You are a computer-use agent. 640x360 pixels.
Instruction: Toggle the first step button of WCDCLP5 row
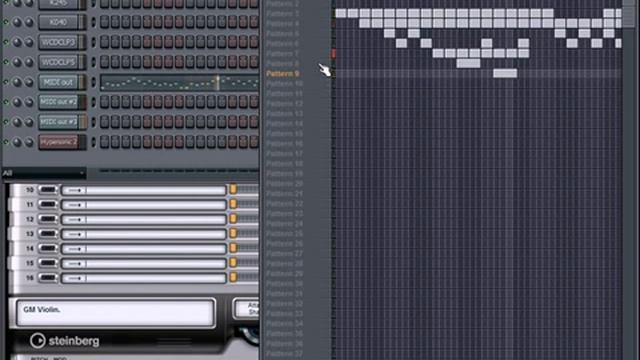coord(104,62)
